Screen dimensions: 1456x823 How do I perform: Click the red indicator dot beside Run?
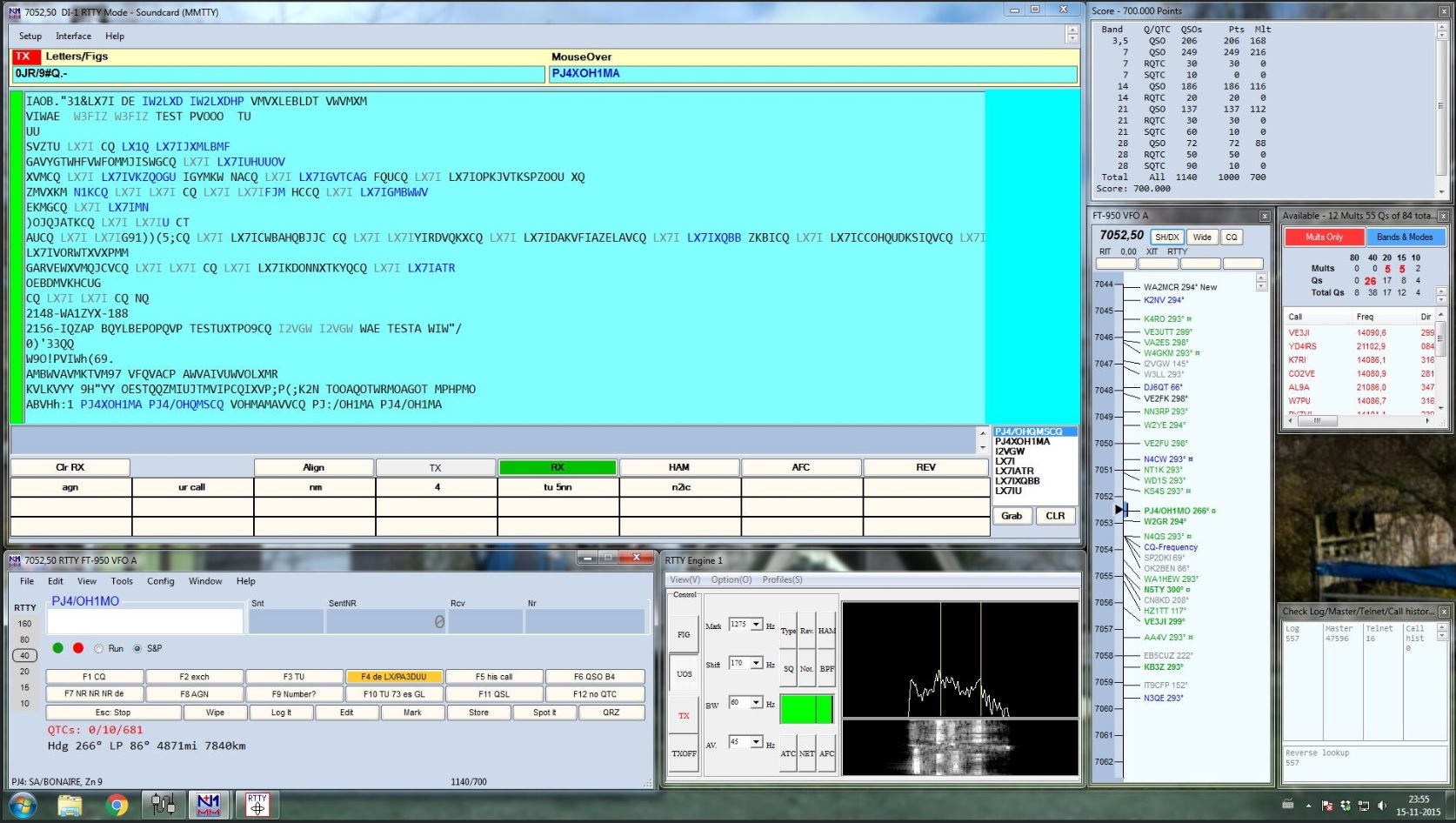[x=78, y=648]
